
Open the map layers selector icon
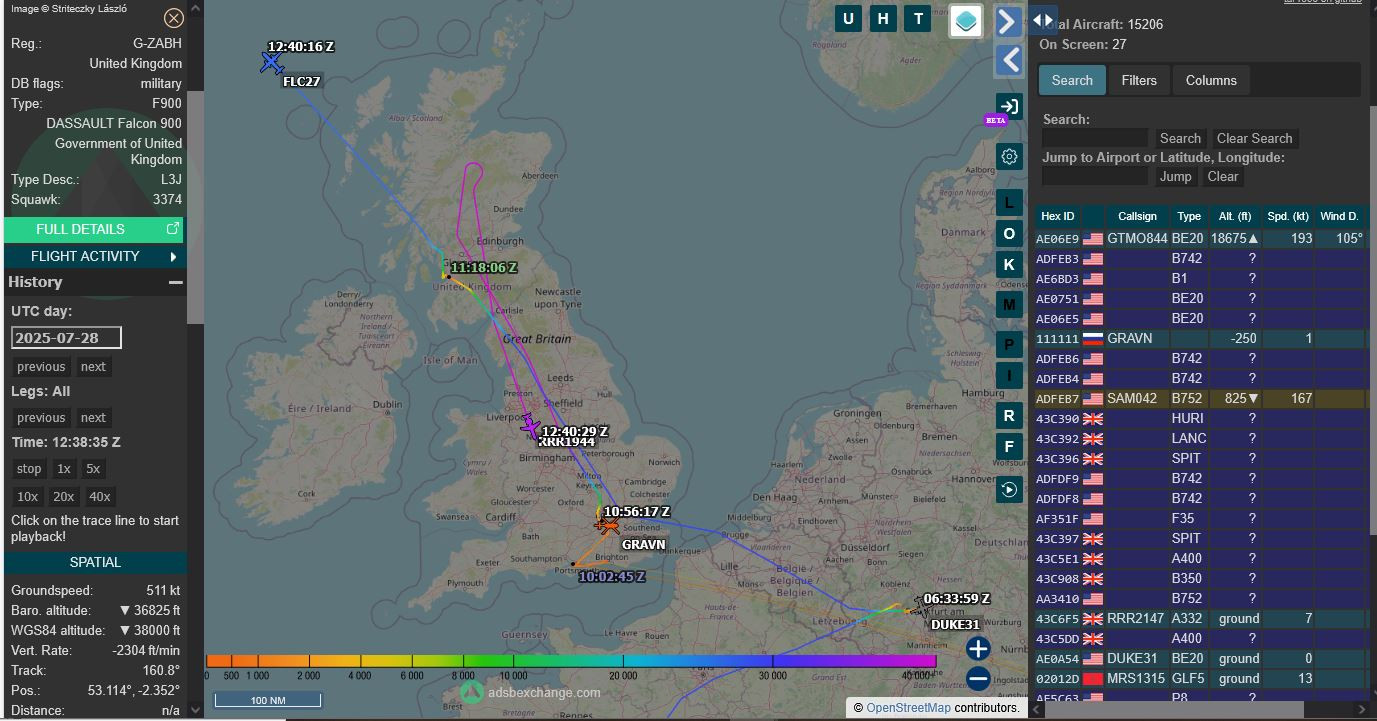(966, 20)
